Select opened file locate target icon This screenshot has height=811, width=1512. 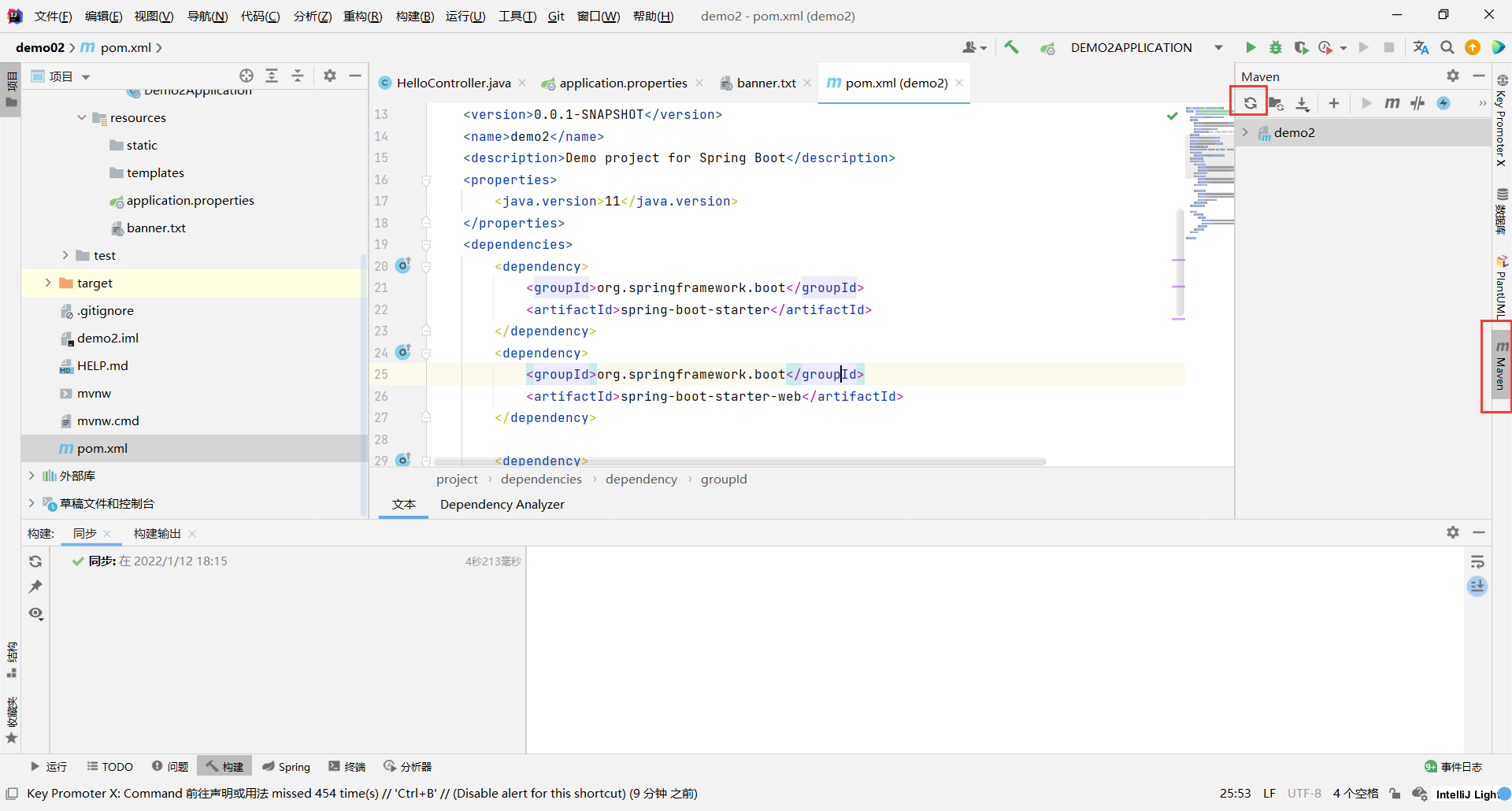click(x=246, y=76)
